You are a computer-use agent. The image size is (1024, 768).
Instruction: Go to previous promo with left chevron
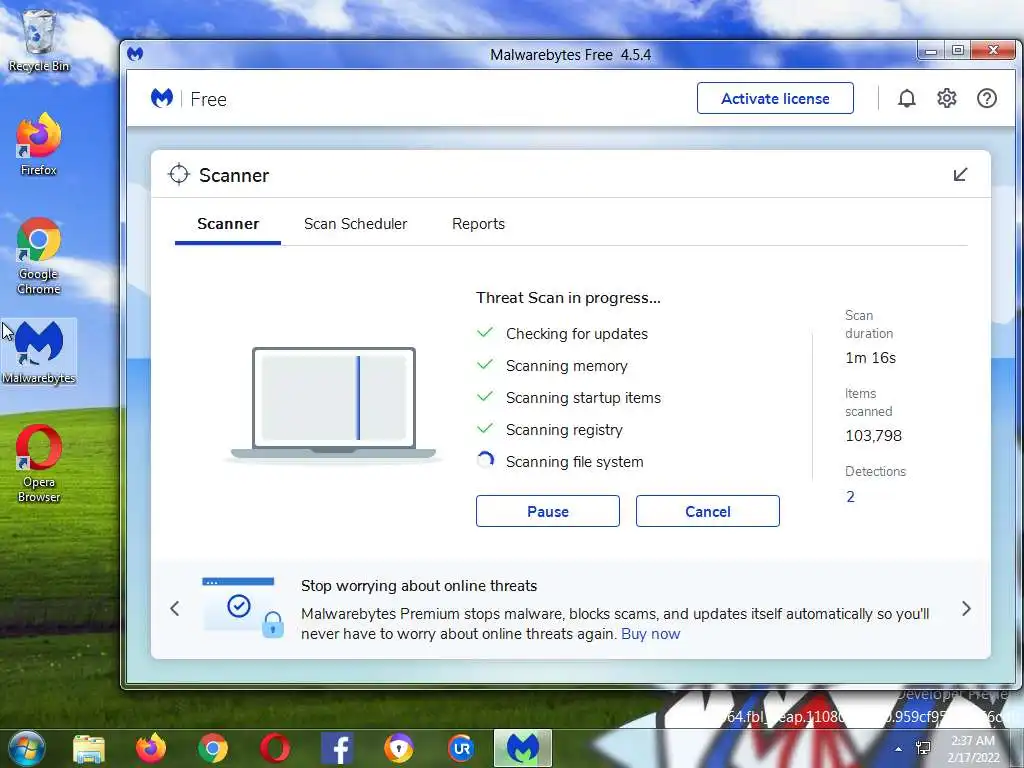[x=174, y=609]
